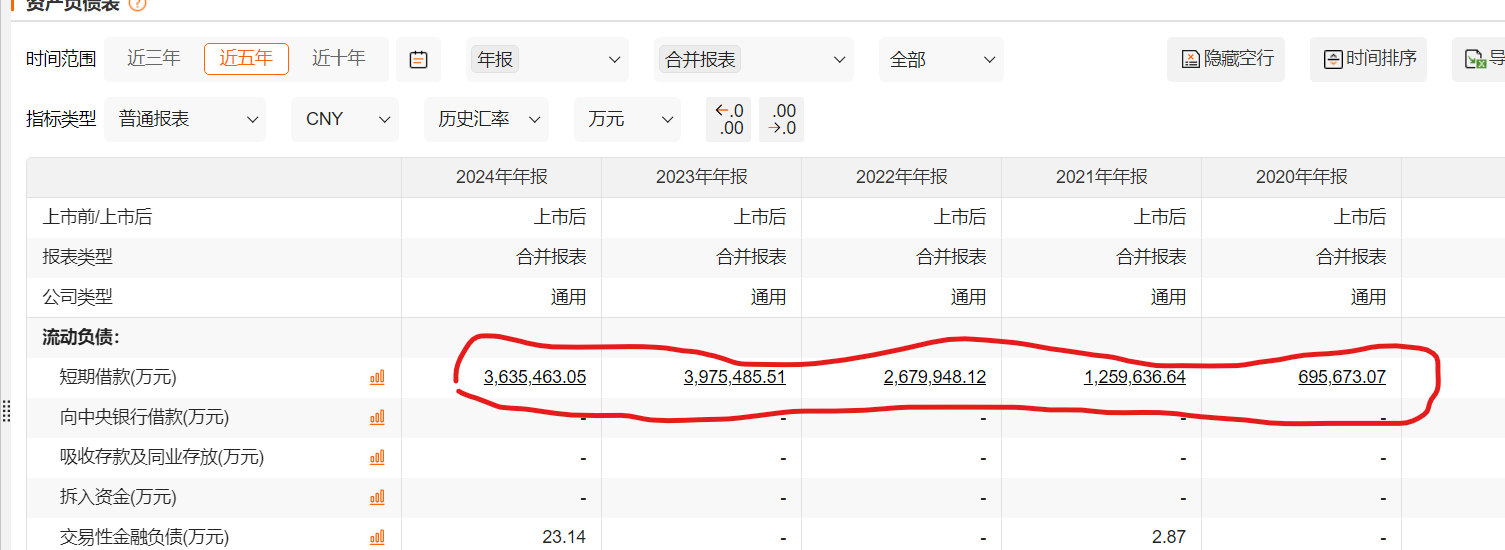Click the 上市前/上市后 row label
1505x550 pixels.
click(x=97, y=218)
